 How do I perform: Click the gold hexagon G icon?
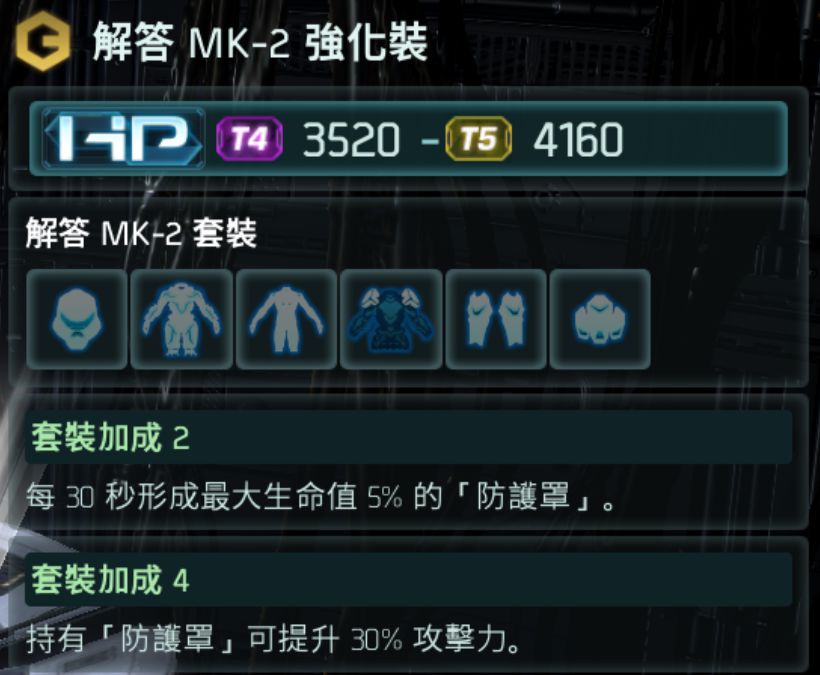click(43, 43)
